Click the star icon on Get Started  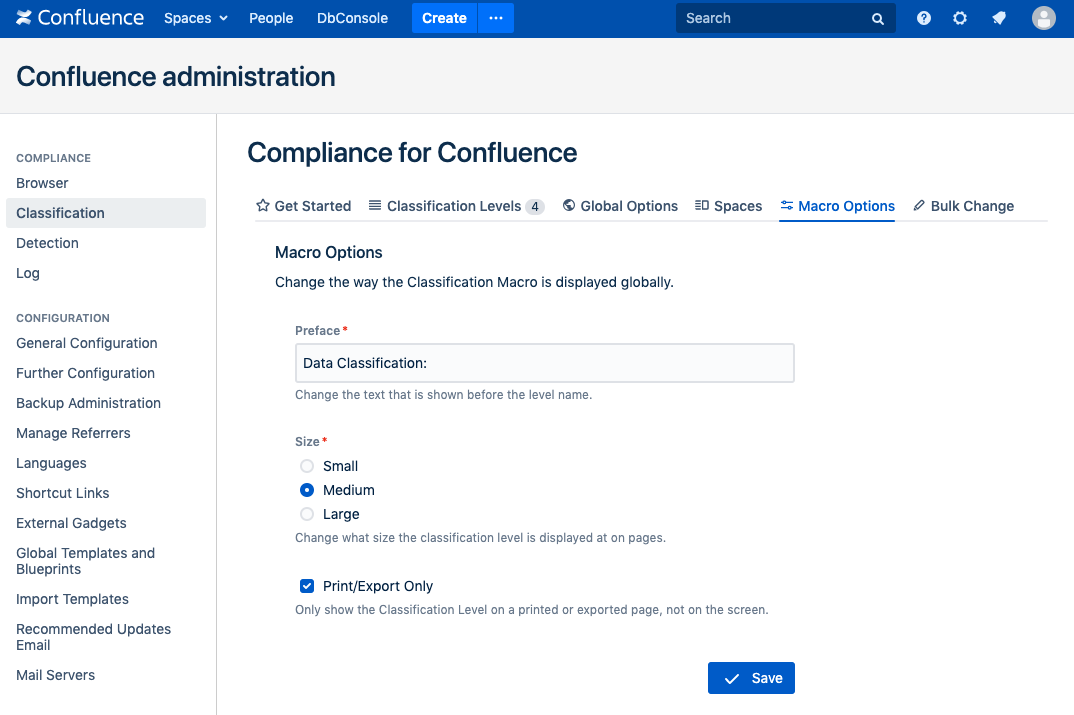coord(263,206)
